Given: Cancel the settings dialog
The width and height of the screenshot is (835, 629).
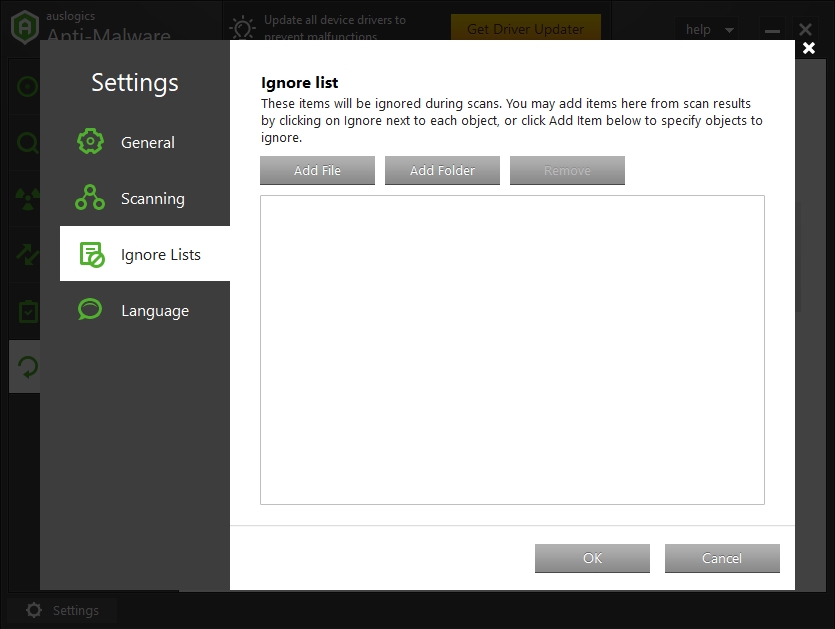Looking at the screenshot, I should (x=721, y=558).
